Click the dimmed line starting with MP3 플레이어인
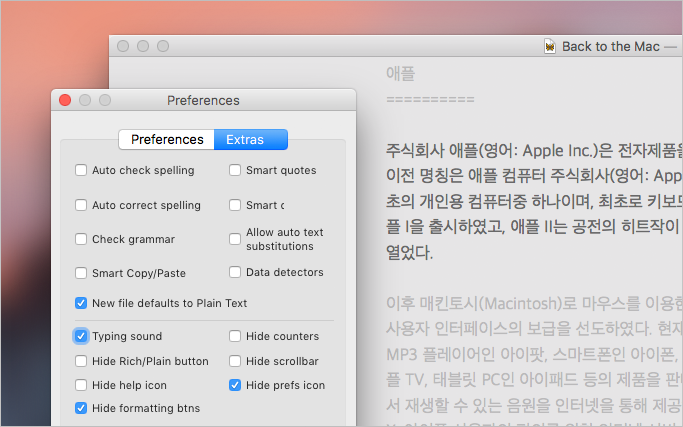This screenshot has width=683, height=427. 534,355
